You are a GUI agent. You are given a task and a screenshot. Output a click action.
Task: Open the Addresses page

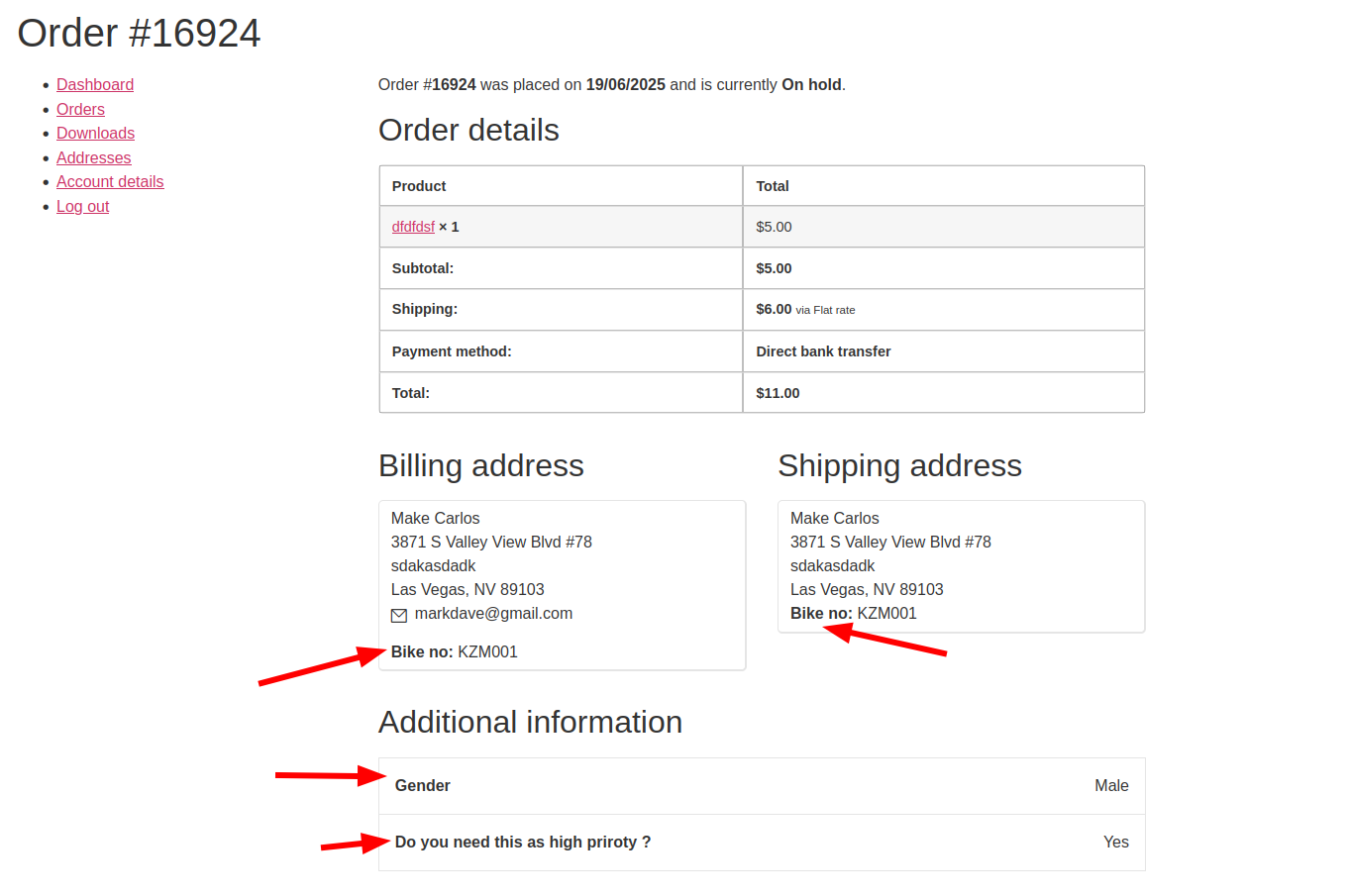pos(93,157)
